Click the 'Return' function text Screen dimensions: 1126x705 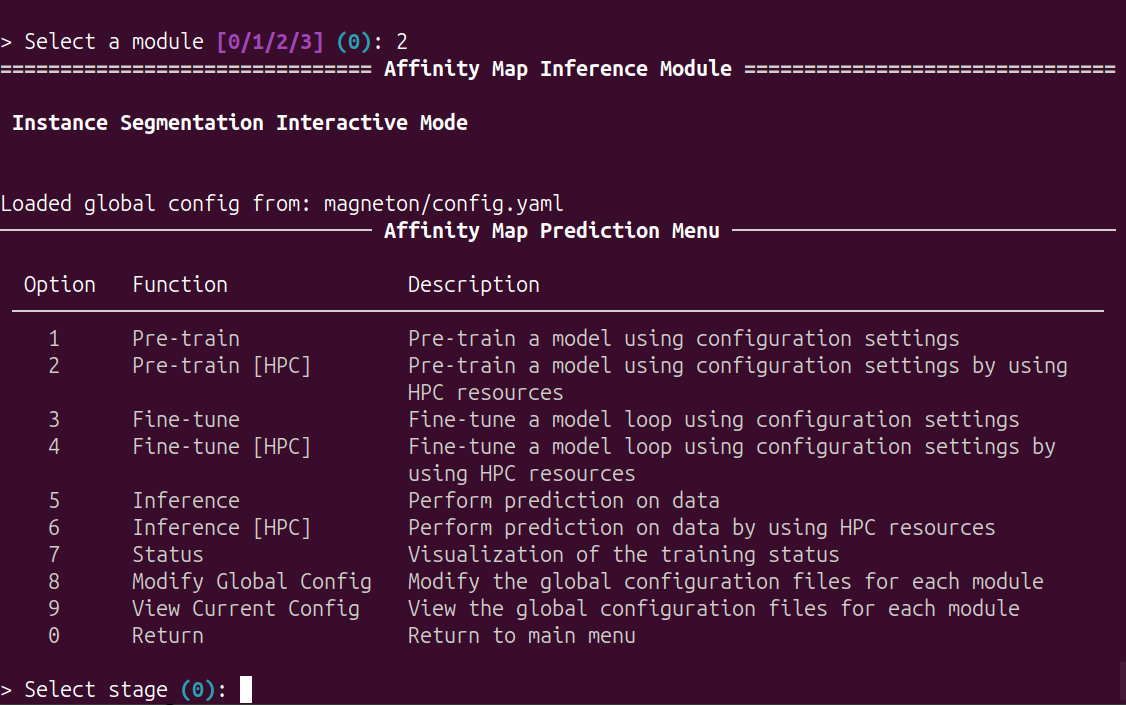(168, 636)
